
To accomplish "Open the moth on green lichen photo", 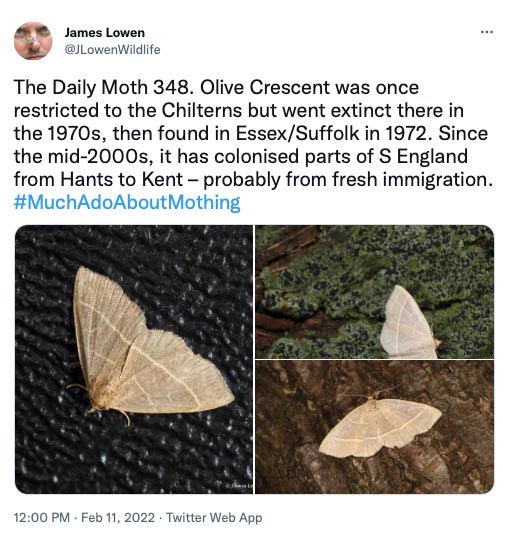I will (x=374, y=292).
